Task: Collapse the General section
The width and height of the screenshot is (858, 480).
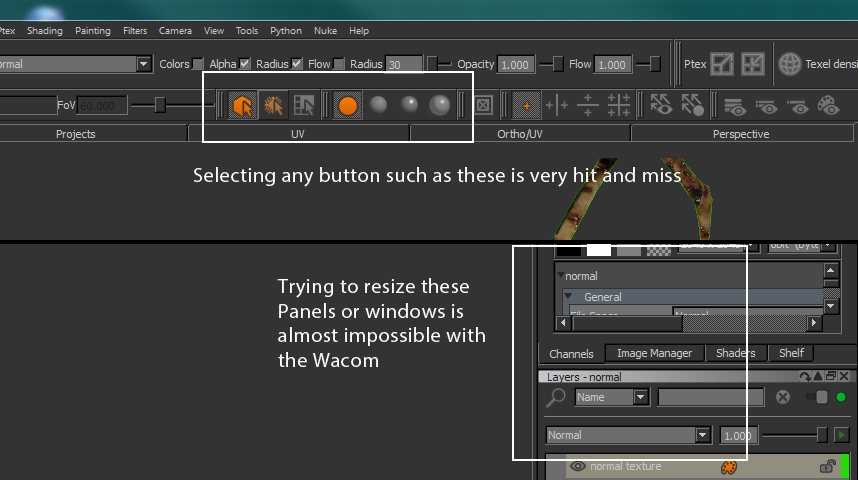Action: point(568,296)
